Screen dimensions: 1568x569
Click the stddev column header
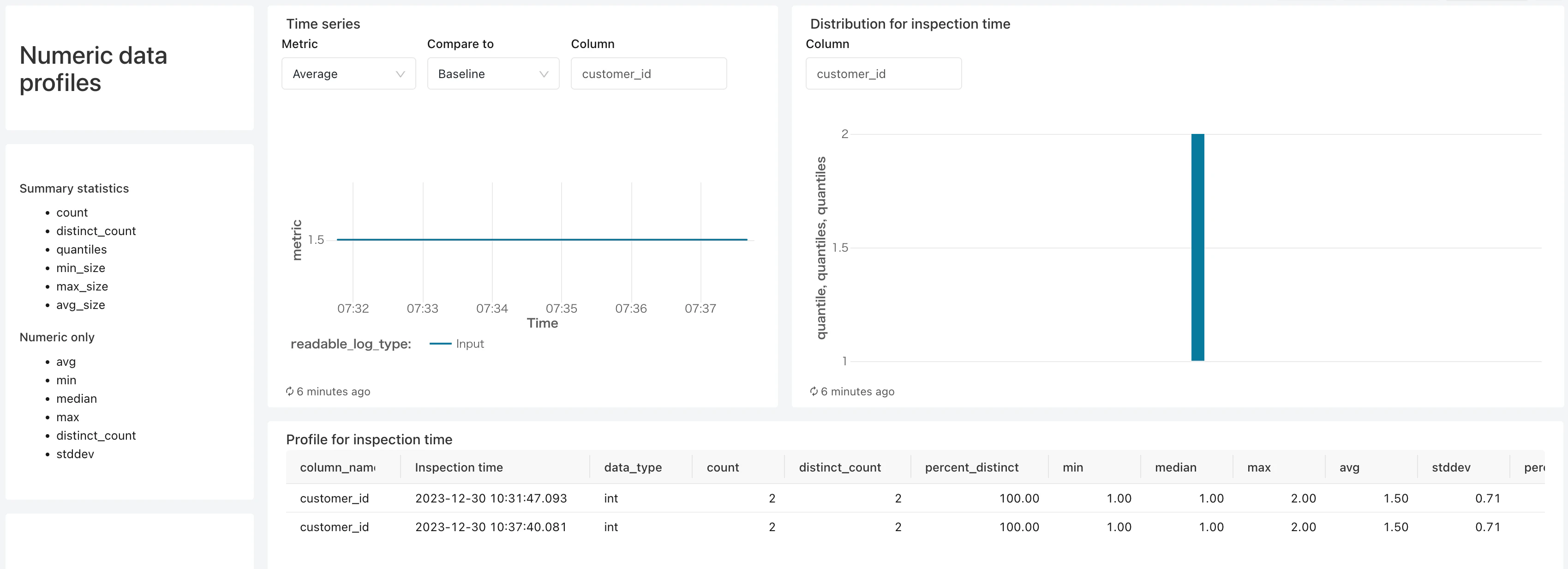[1450, 467]
